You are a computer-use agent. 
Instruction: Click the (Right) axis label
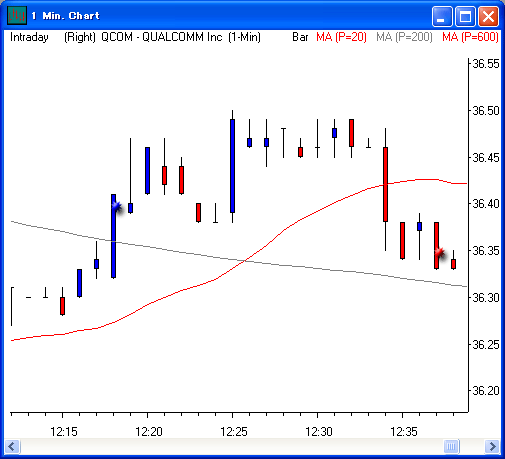point(80,37)
